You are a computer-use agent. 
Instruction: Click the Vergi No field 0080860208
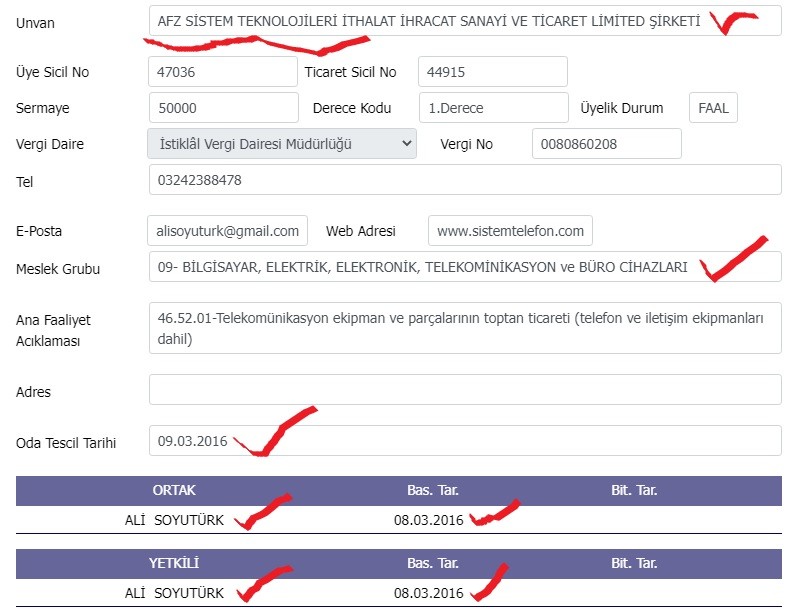[607, 144]
